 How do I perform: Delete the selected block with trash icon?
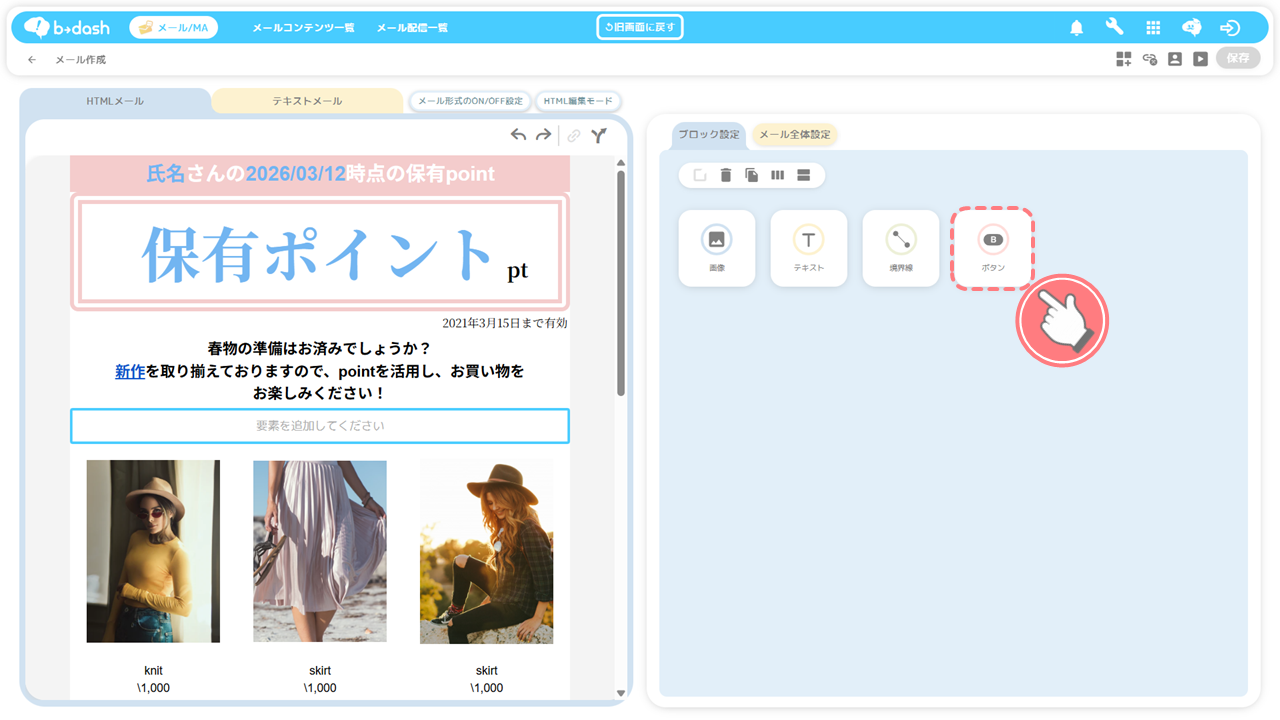pos(726,176)
